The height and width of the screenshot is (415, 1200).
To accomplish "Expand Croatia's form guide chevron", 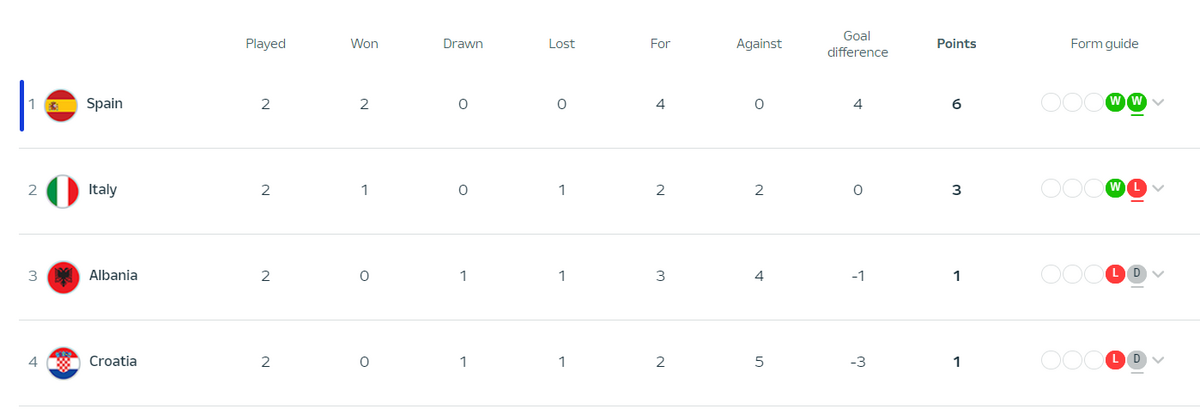I will 1158,361.
